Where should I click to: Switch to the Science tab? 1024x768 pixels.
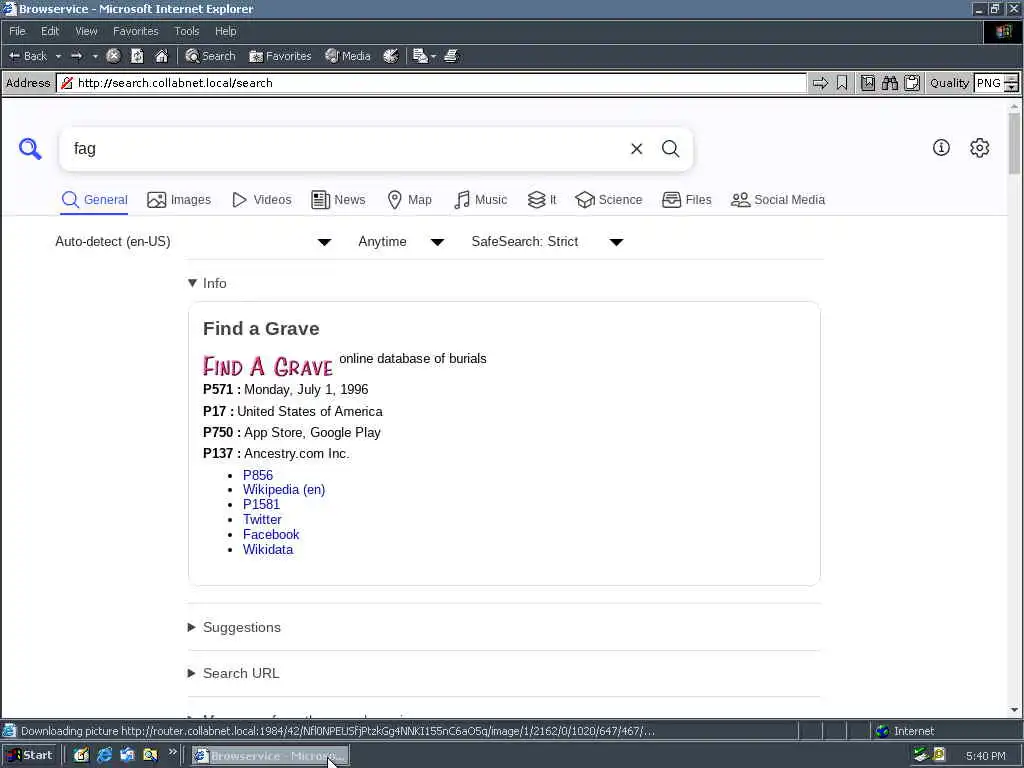(x=609, y=200)
